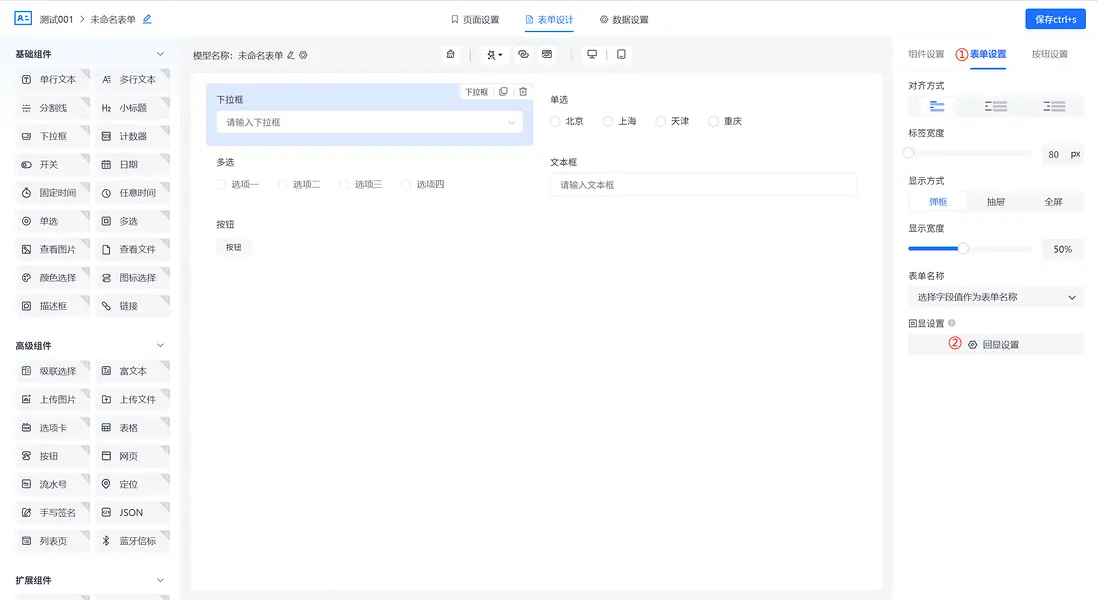Check the 选项四 checkbox

[x=405, y=185]
